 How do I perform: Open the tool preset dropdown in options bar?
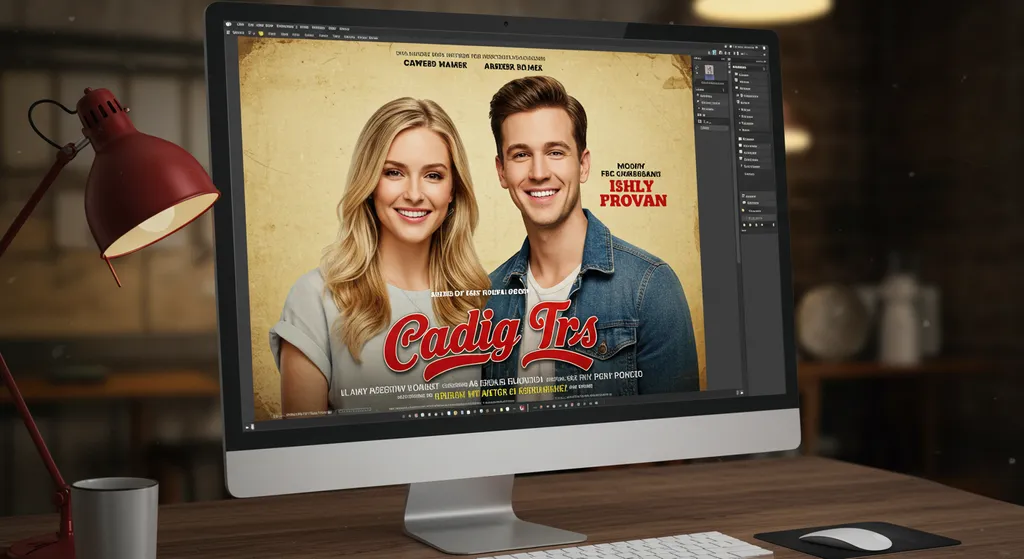point(248,34)
